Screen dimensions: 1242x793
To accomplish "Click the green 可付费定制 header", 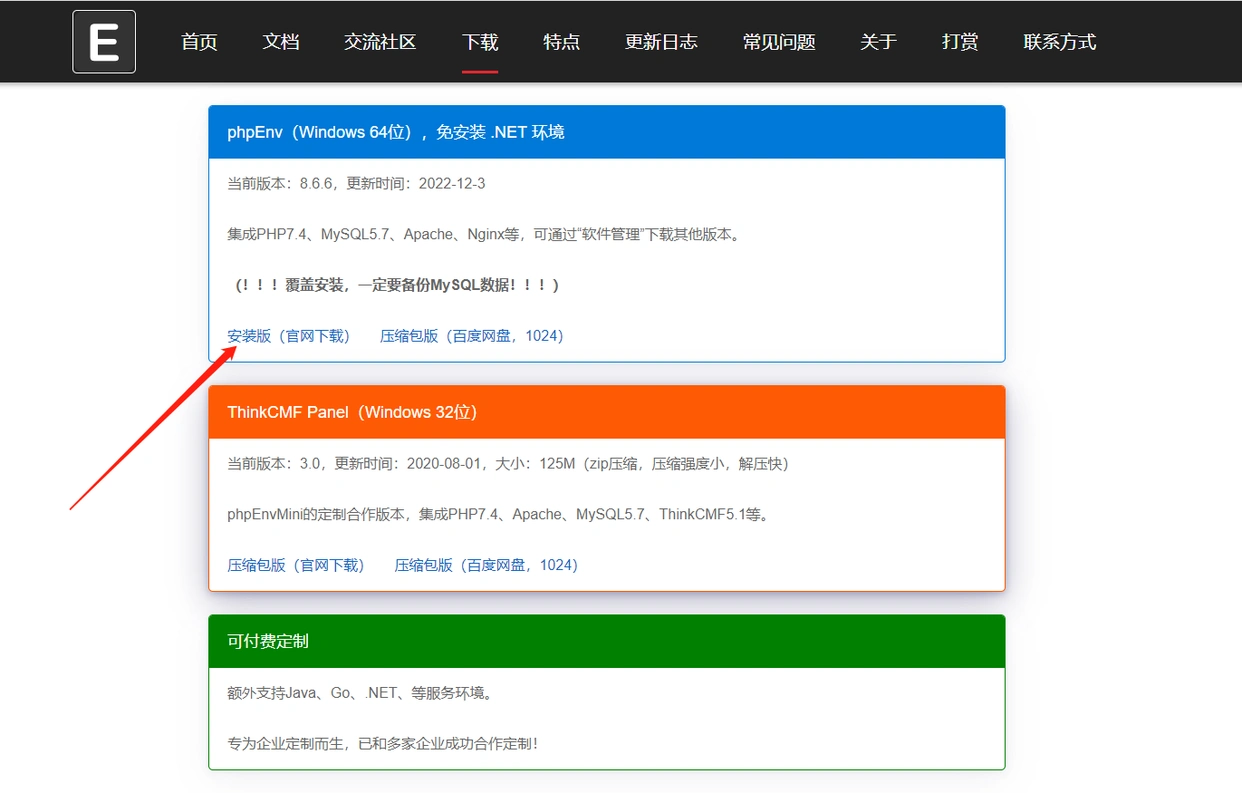I will tap(606, 641).
